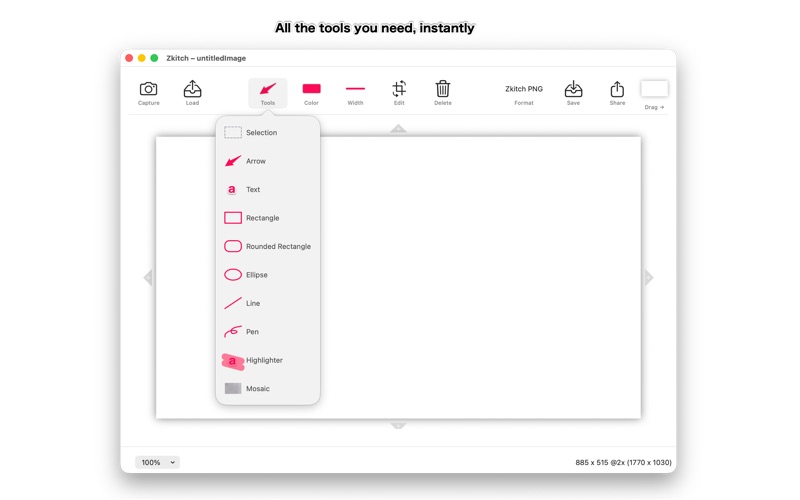Open the 100% zoom dropdown
Screen dimensions: 800x500
(157, 462)
